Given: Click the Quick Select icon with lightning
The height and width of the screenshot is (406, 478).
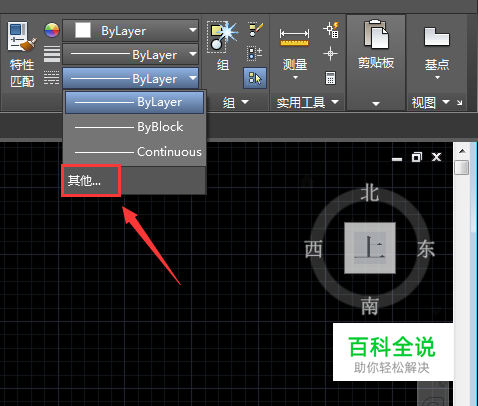Looking at the screenshot, I should pos(331,30).
